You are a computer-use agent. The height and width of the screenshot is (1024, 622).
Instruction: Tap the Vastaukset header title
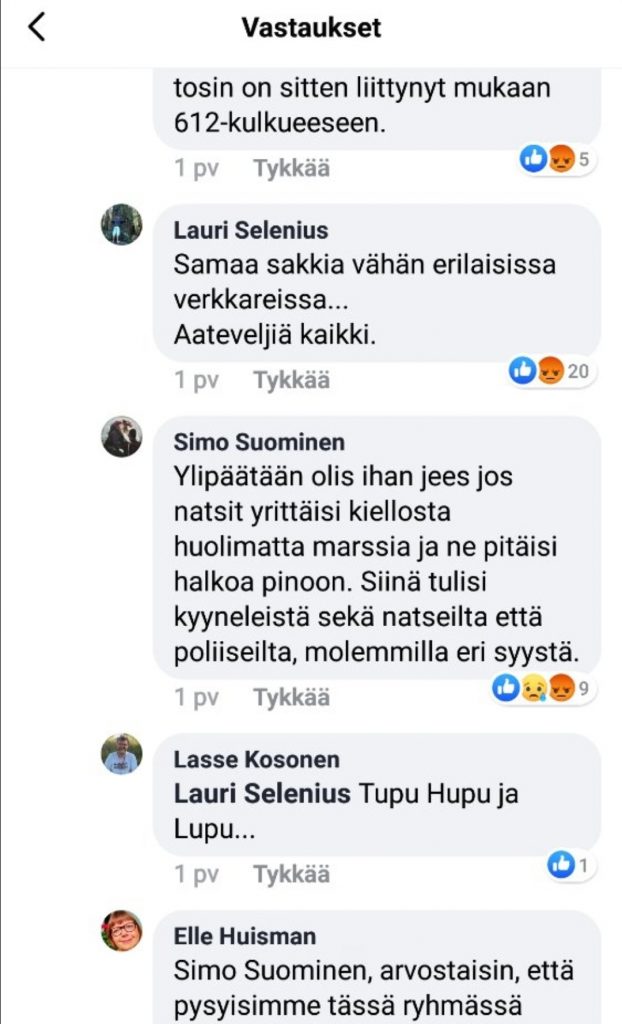[311, 28]
